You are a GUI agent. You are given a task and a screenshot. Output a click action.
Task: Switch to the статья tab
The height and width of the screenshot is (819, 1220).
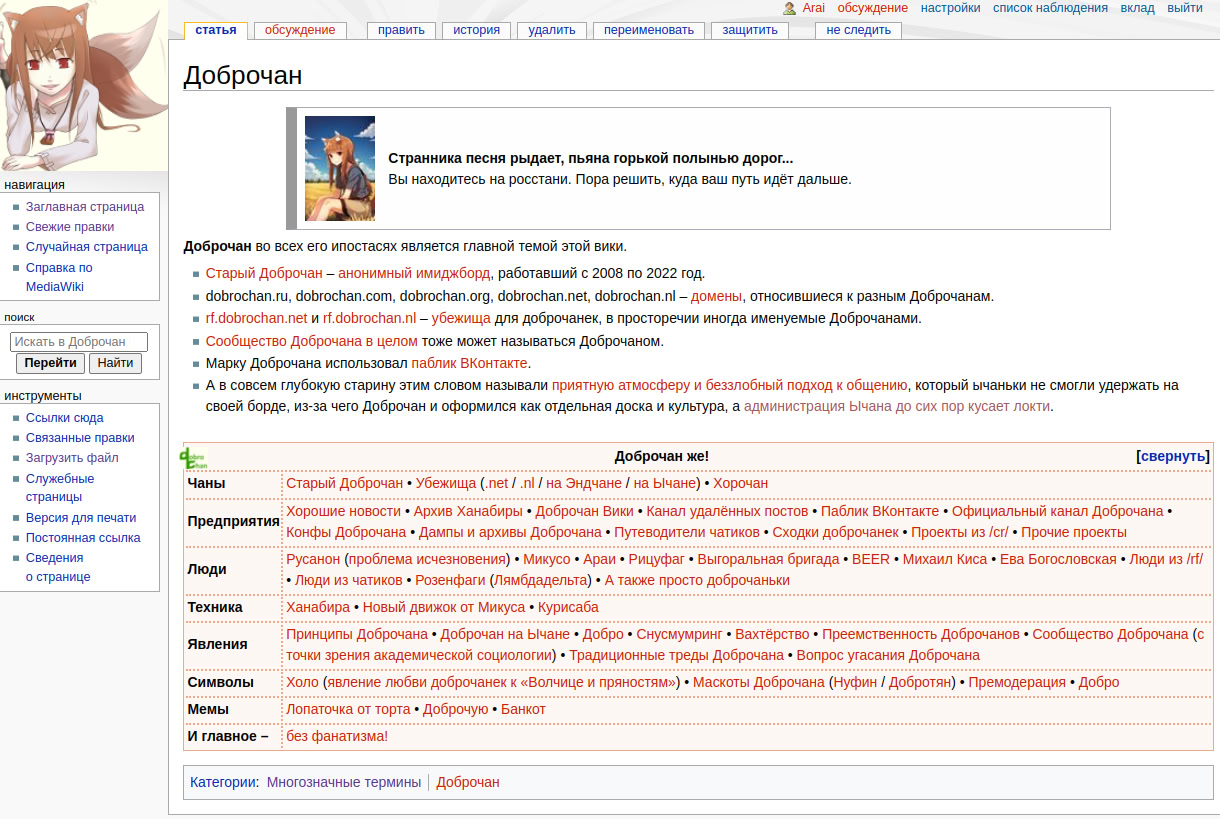(216, 30)
